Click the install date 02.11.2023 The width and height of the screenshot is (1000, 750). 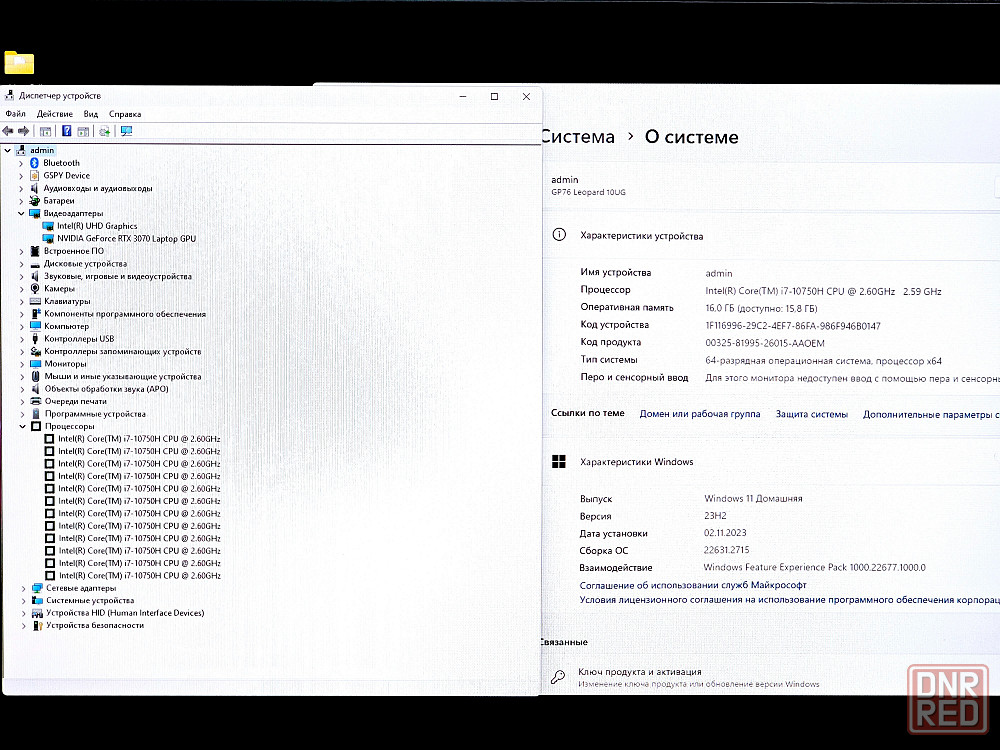click(725, 533)
